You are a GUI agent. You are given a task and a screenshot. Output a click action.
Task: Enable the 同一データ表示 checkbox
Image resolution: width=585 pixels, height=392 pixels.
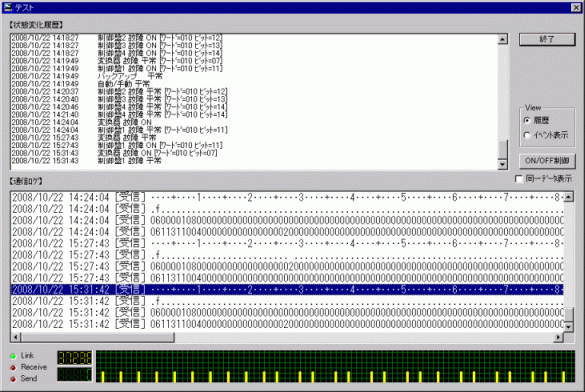tap(519, 179)
